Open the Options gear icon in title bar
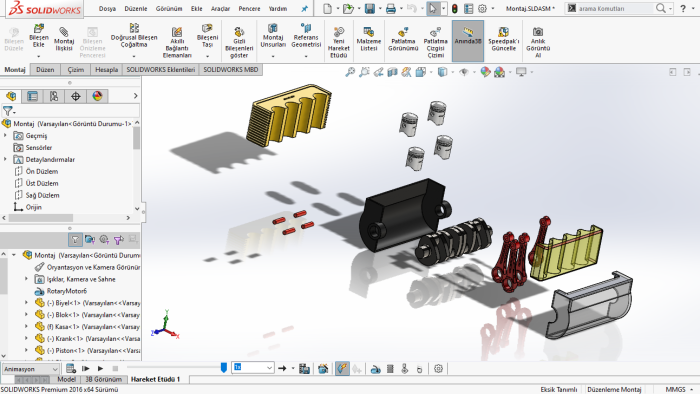This screenshot has height=394, width=700. [482, 8]
